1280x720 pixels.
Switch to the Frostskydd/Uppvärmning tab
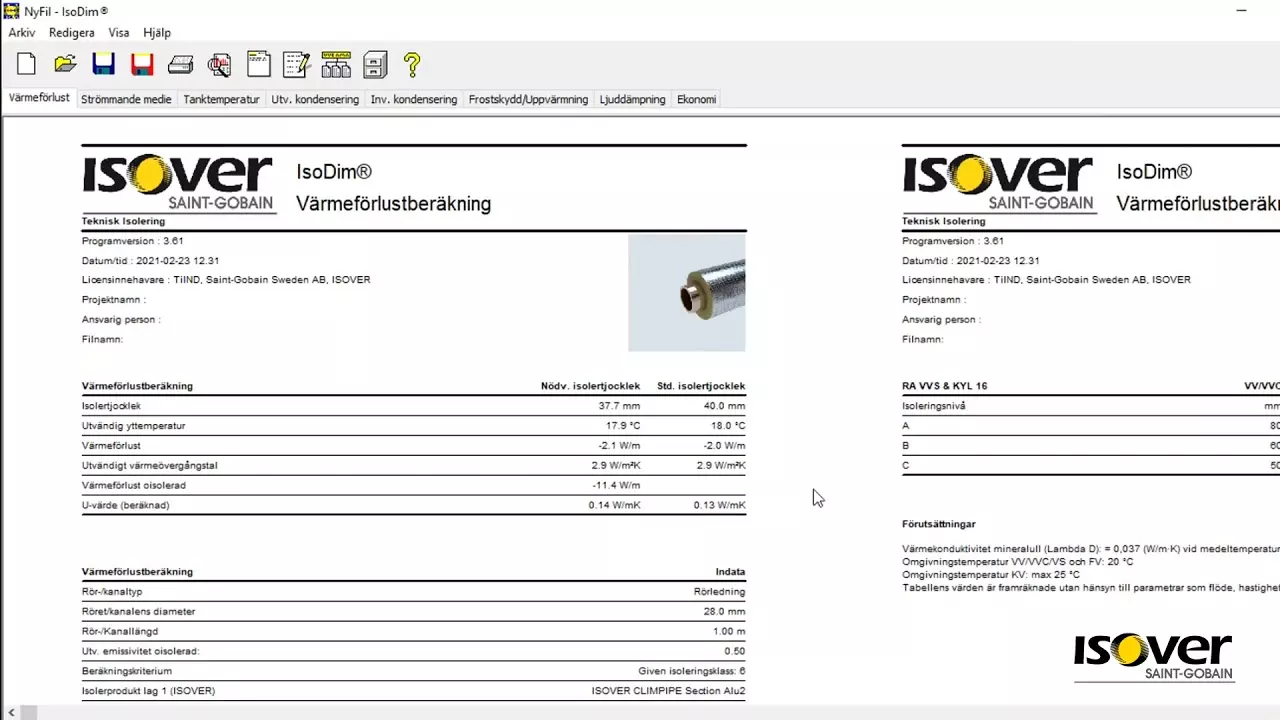click(x=528, y=99)
